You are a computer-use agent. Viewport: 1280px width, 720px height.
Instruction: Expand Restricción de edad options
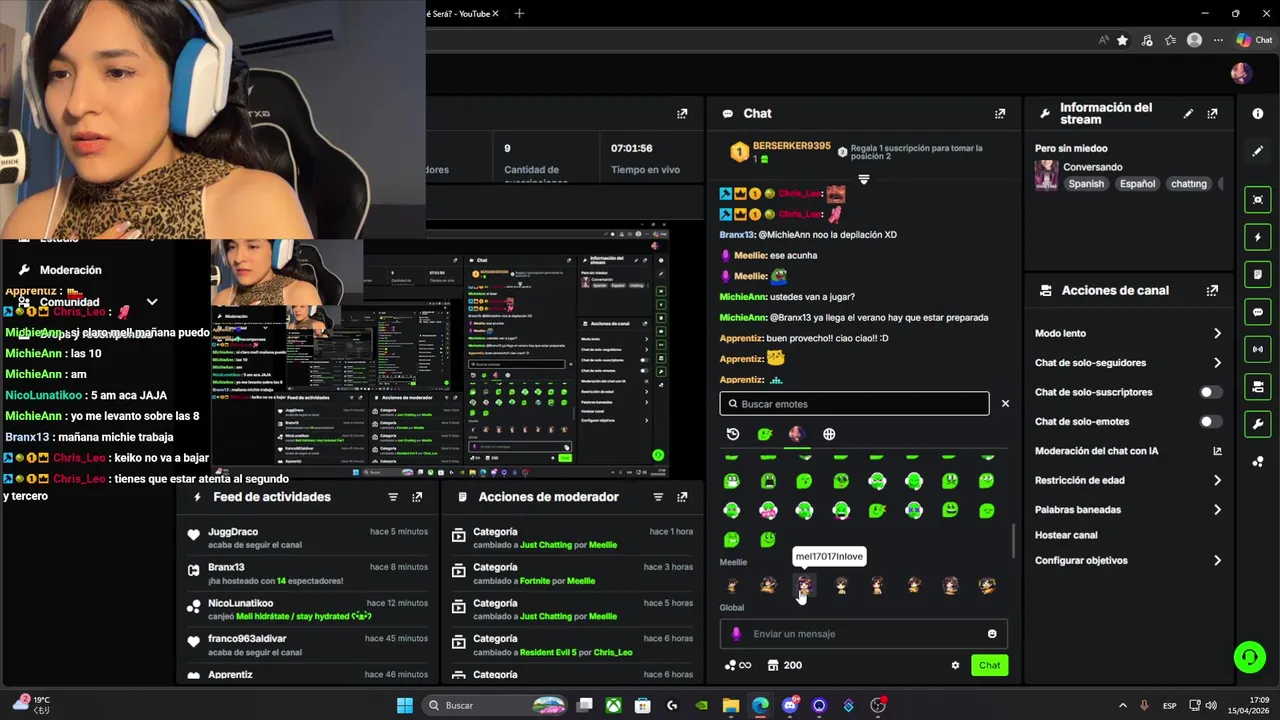point(1217,480)
